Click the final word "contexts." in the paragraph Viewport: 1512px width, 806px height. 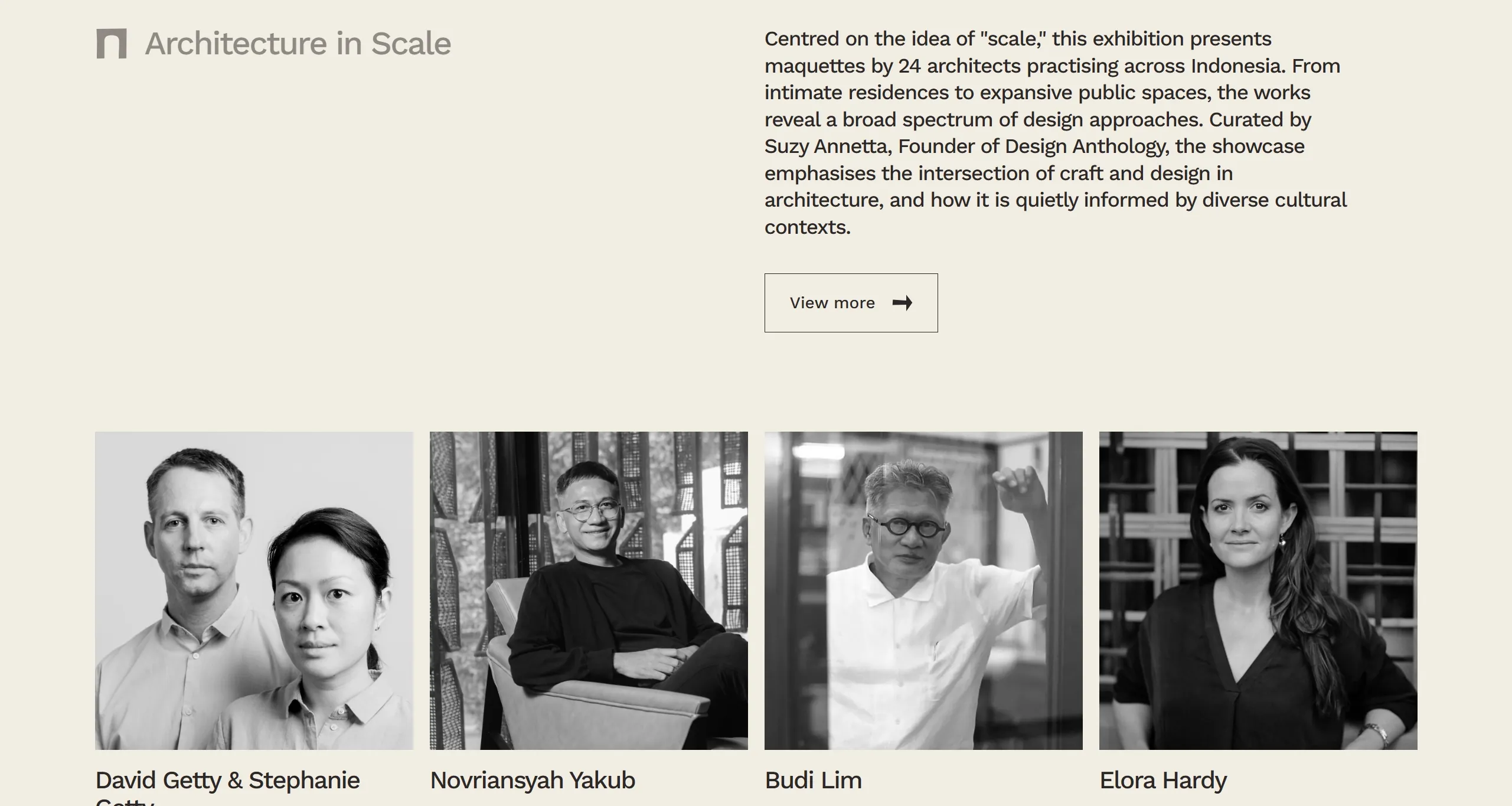pyautogui.click(x=807, y=227)
